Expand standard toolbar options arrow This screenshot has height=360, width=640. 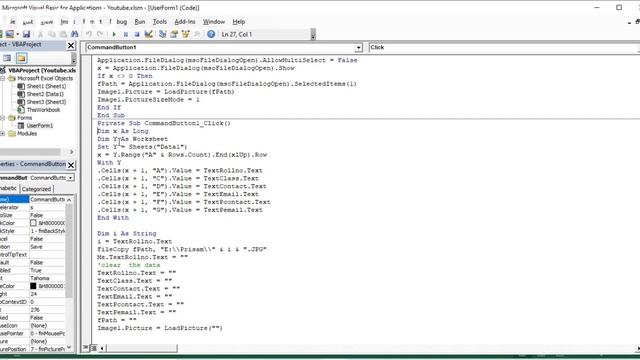click(313, 34)
